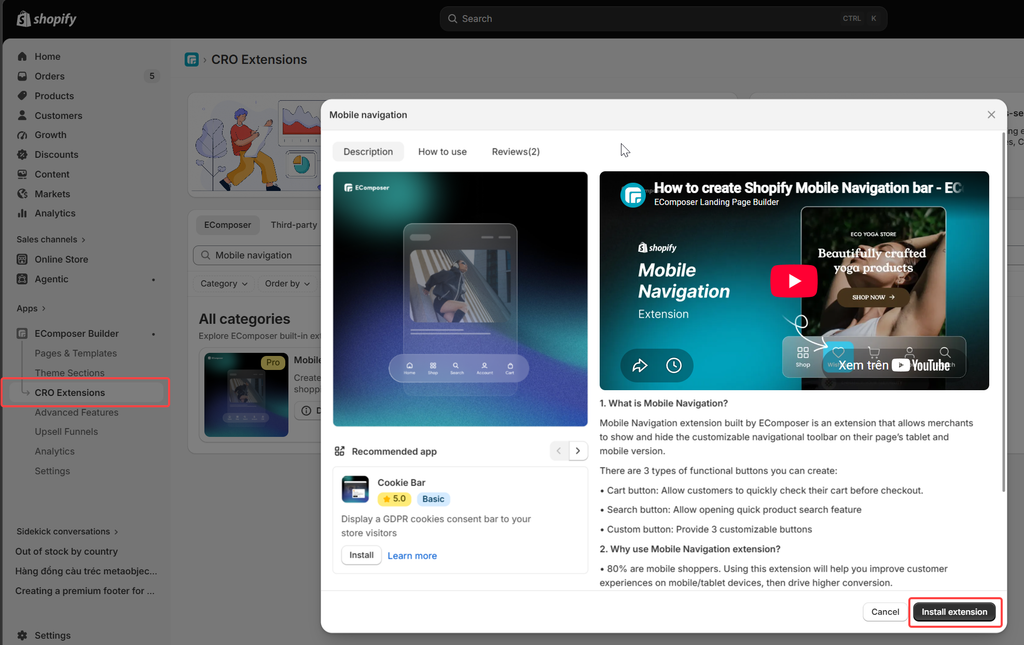The height and width of the screenshot is (645, 1024).
Task: Open Advanced Features submenu item
Action: pyautogui.click(x=76, y=413)
